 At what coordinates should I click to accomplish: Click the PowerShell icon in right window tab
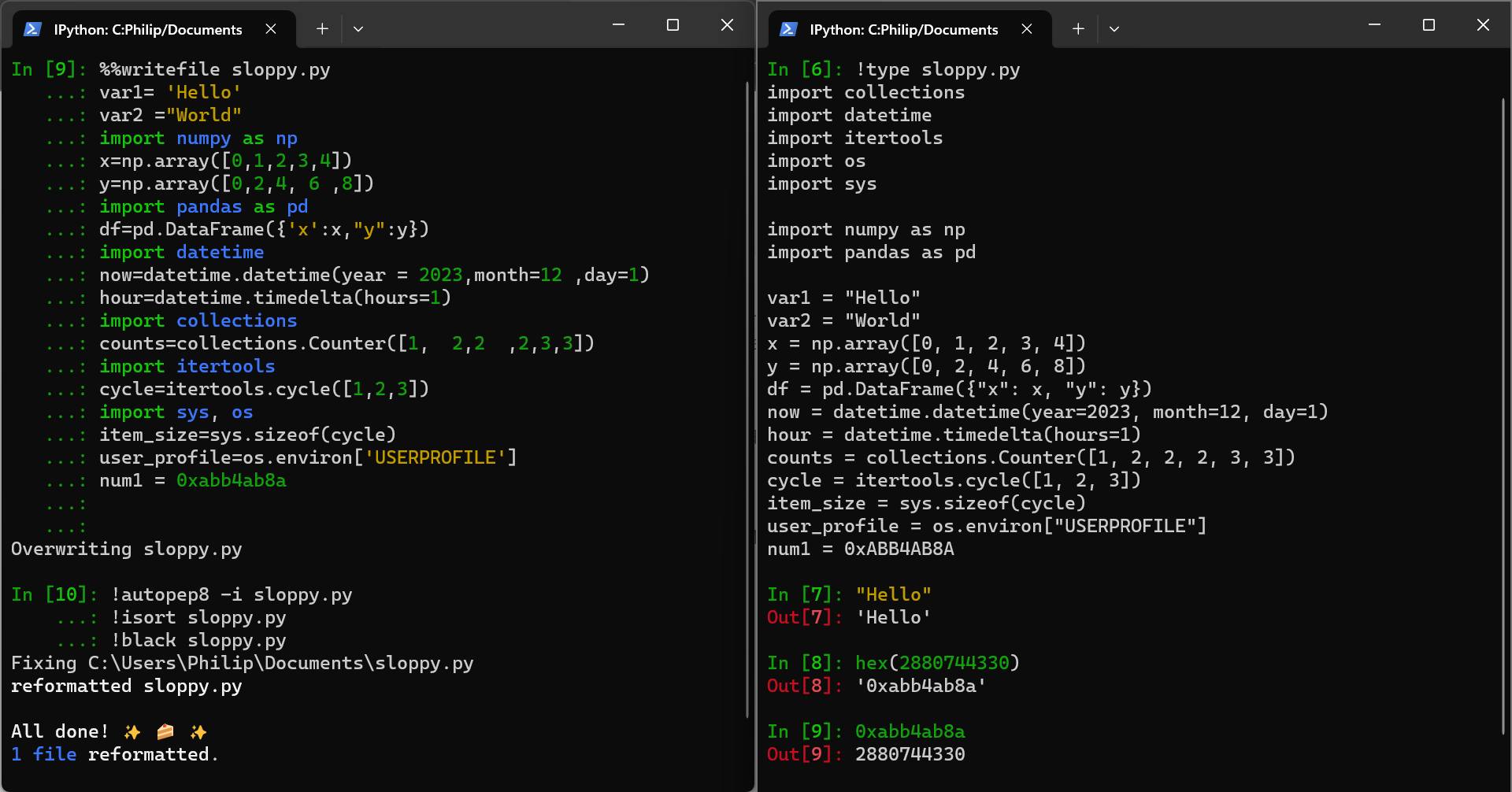tap(788, 29)
